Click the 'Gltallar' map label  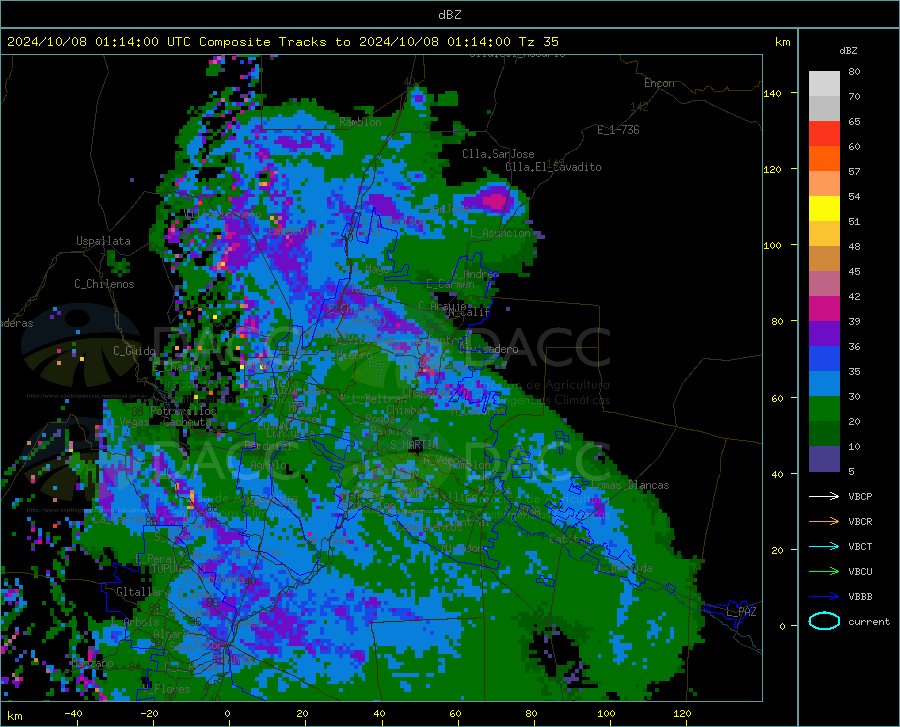coord(143,592)
